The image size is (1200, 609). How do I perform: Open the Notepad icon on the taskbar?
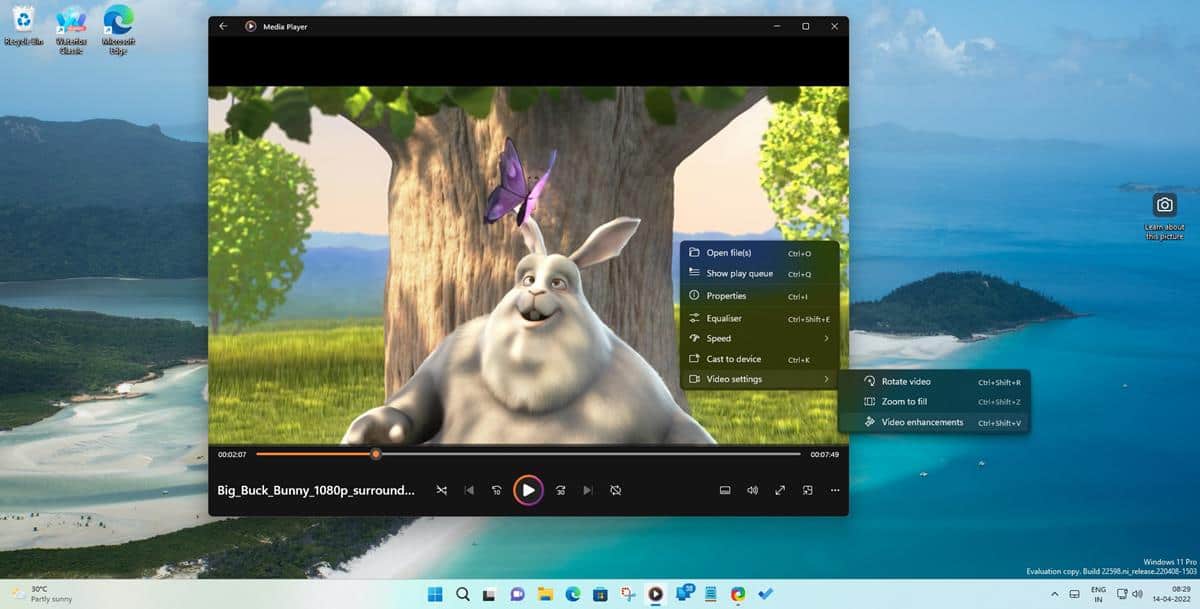(x=711, y=594)
